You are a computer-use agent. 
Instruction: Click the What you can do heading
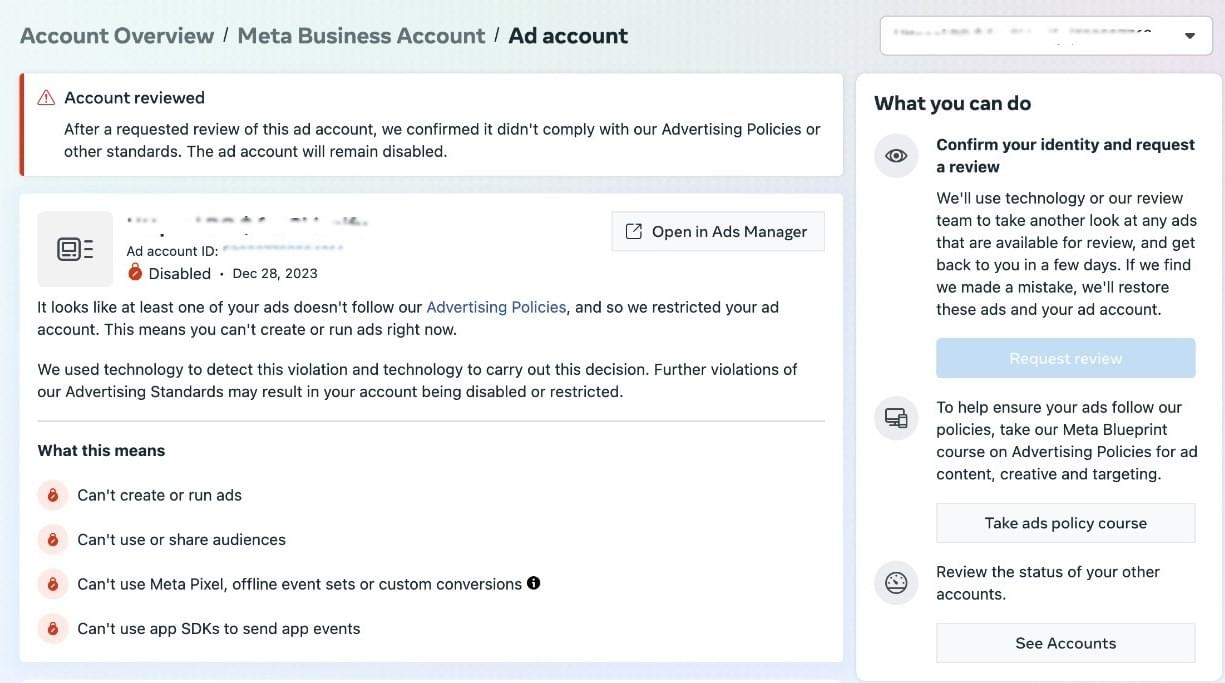(952, 103)
